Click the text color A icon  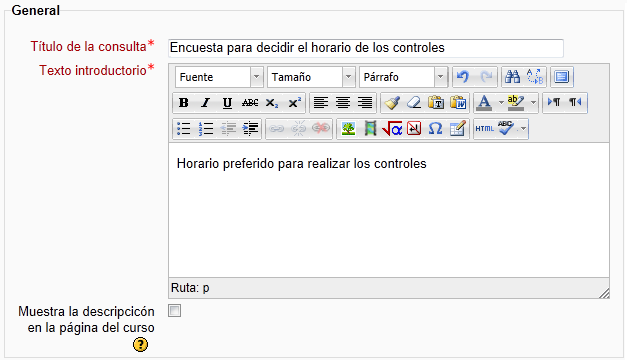point(484,103)
